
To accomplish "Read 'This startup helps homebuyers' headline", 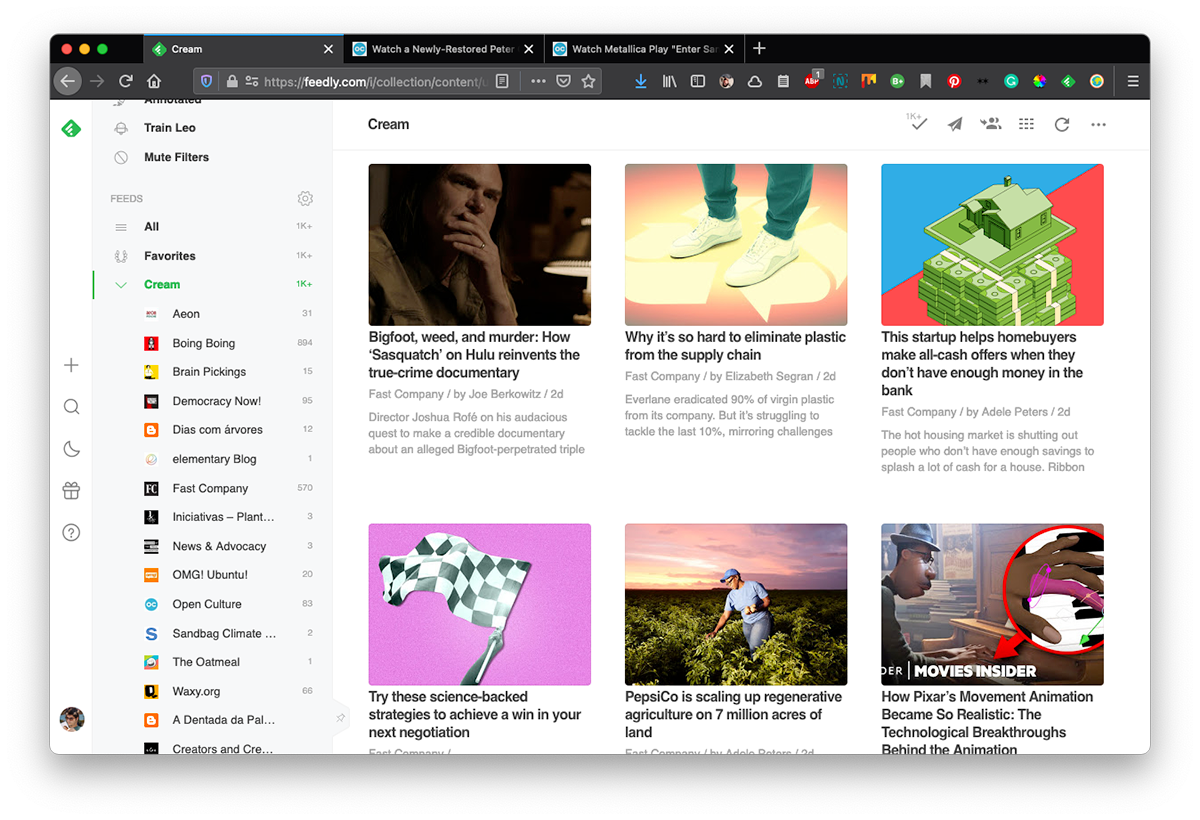I will [982, 364].
